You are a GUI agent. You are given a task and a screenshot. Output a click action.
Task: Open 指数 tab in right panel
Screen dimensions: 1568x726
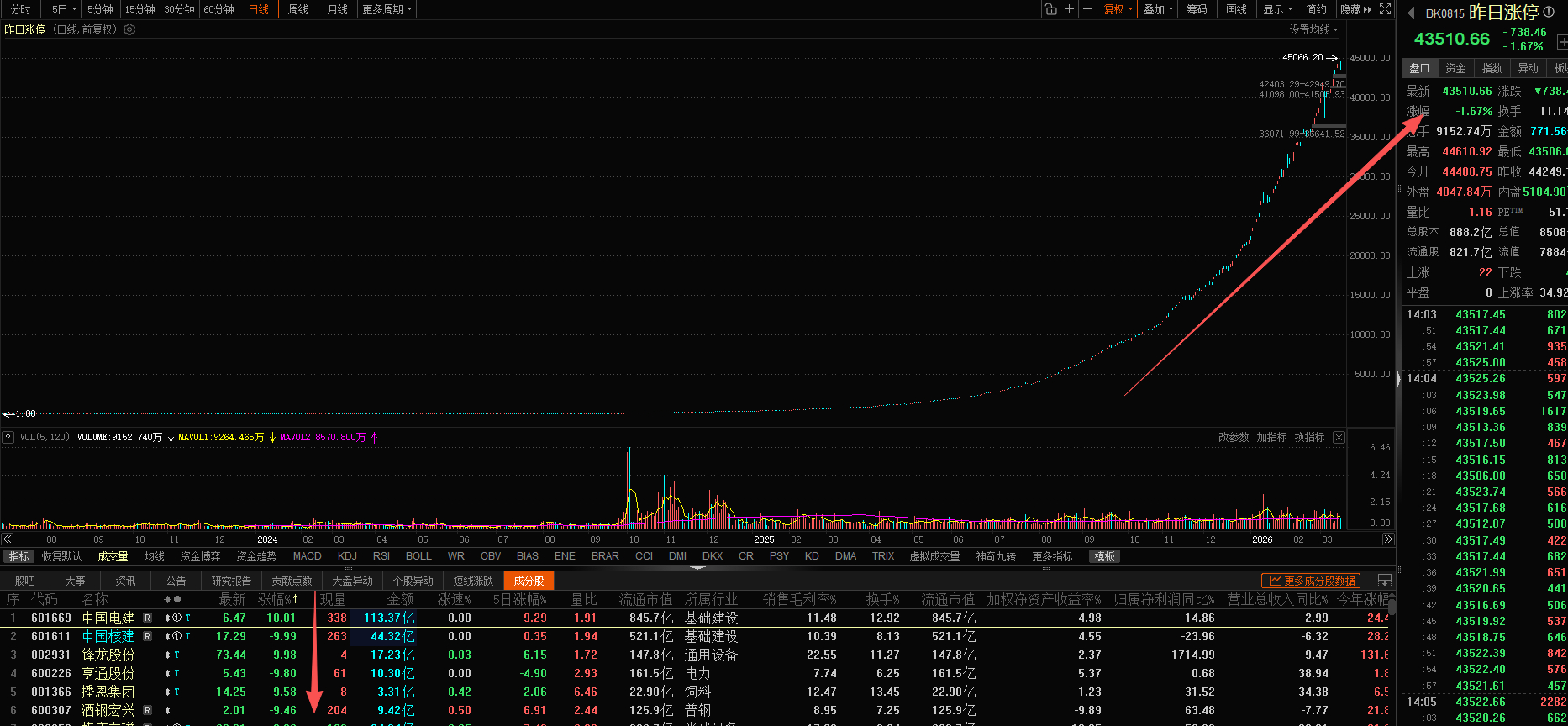click(x=1492, y=68)
